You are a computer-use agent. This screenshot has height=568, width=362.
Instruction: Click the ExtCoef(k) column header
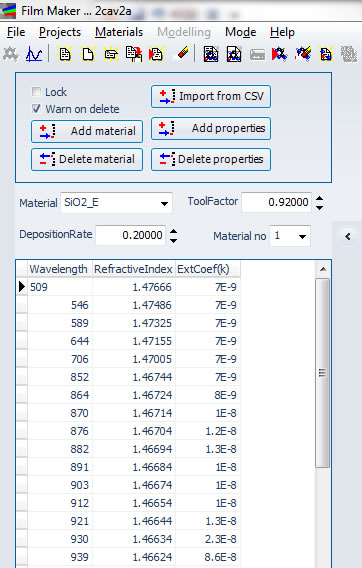[208, 269]
